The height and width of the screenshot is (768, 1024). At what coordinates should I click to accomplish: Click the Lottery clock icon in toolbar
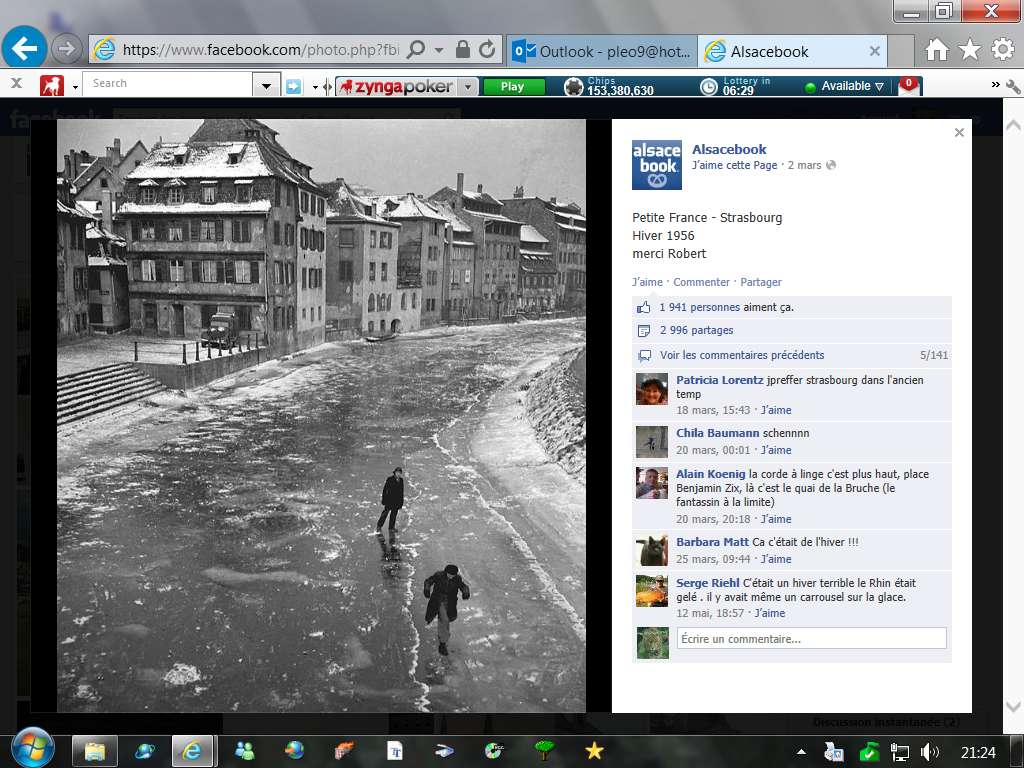(708, 87)
